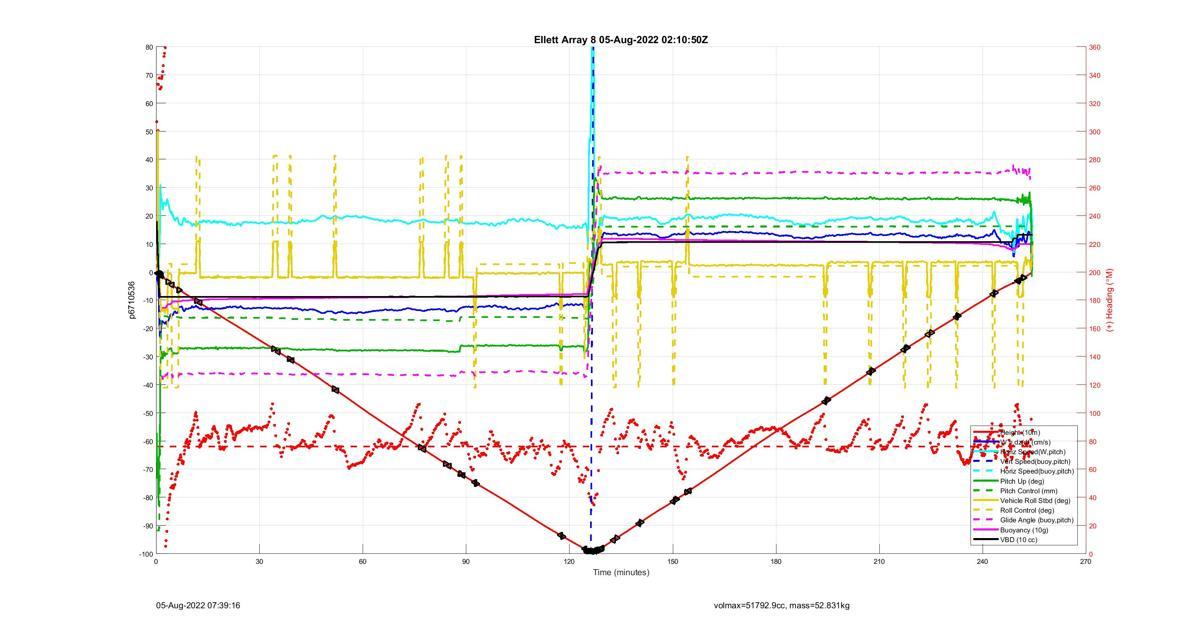Click the right axis label '(+) Heading (°M)'
This screenshot has width=1200, height=622.
(x=1109, y=300)
